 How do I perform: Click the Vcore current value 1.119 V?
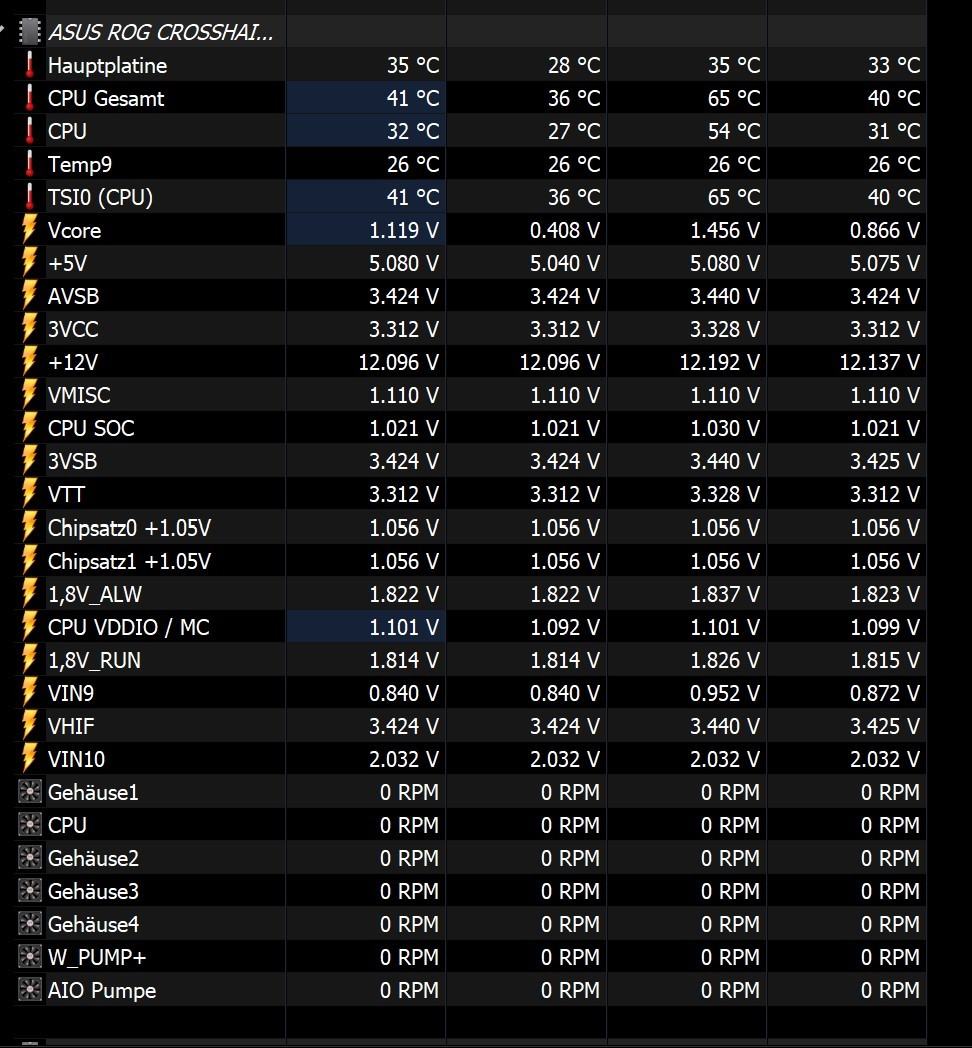click(x=404, y=231)
